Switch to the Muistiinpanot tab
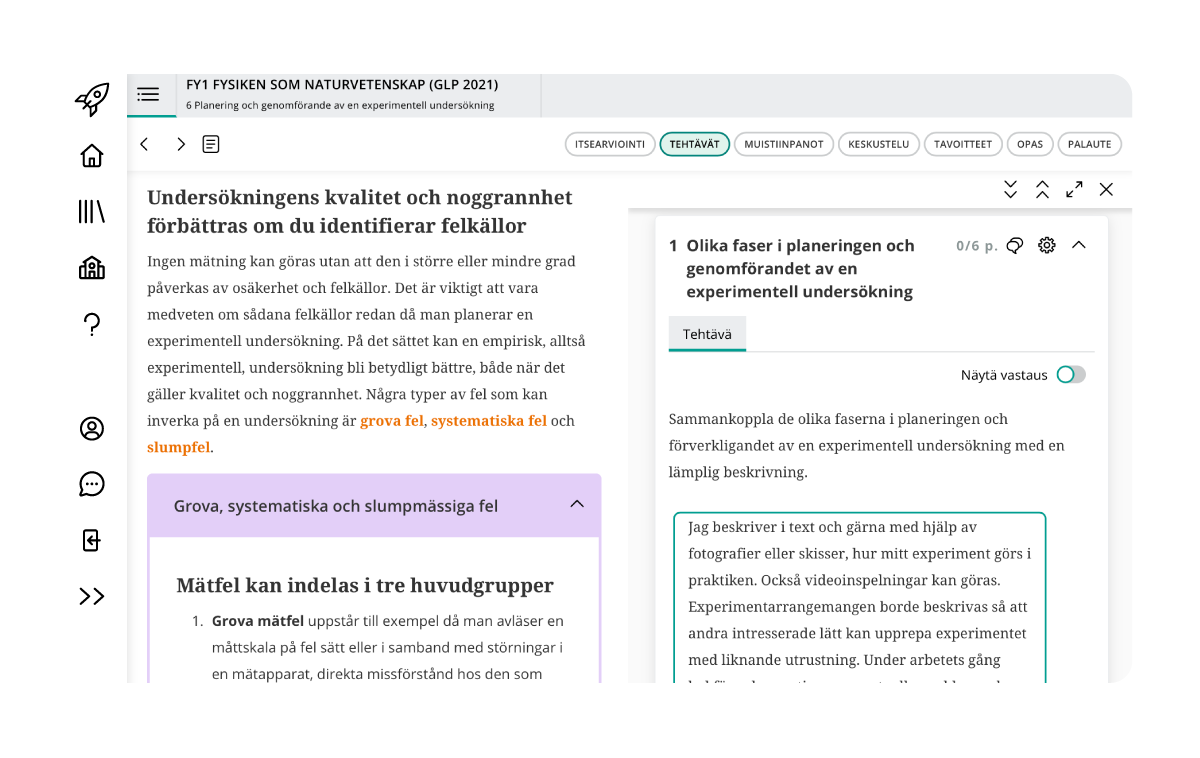Image resolution: width=1200 pixels, height=758 pixels. tap(784, 144)
